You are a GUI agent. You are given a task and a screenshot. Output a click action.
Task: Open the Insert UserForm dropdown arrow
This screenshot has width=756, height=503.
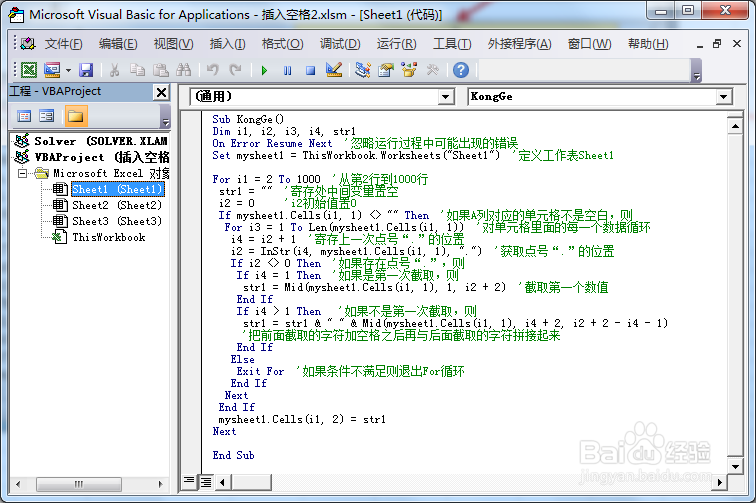click(x=68, y=70)
